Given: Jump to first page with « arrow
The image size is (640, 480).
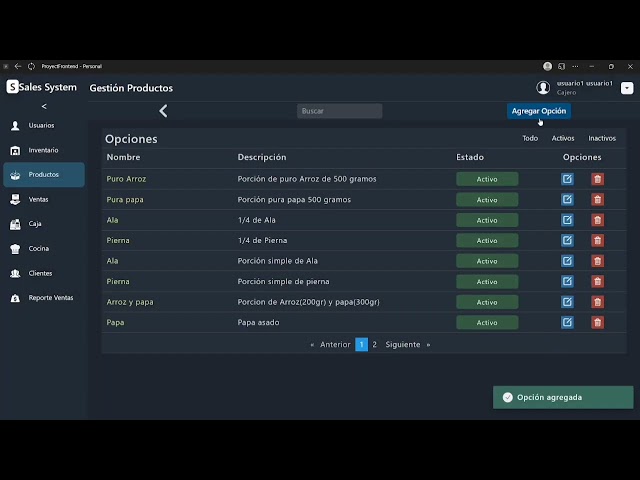Looking at the screenshot, I should 312,345.
